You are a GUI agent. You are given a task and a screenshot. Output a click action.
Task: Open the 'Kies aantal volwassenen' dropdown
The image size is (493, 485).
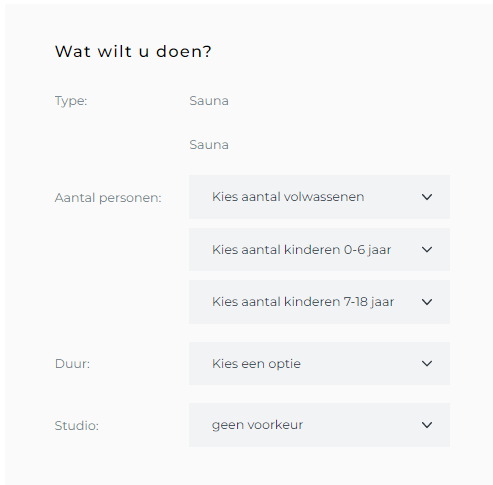click(x=319, y=197)
